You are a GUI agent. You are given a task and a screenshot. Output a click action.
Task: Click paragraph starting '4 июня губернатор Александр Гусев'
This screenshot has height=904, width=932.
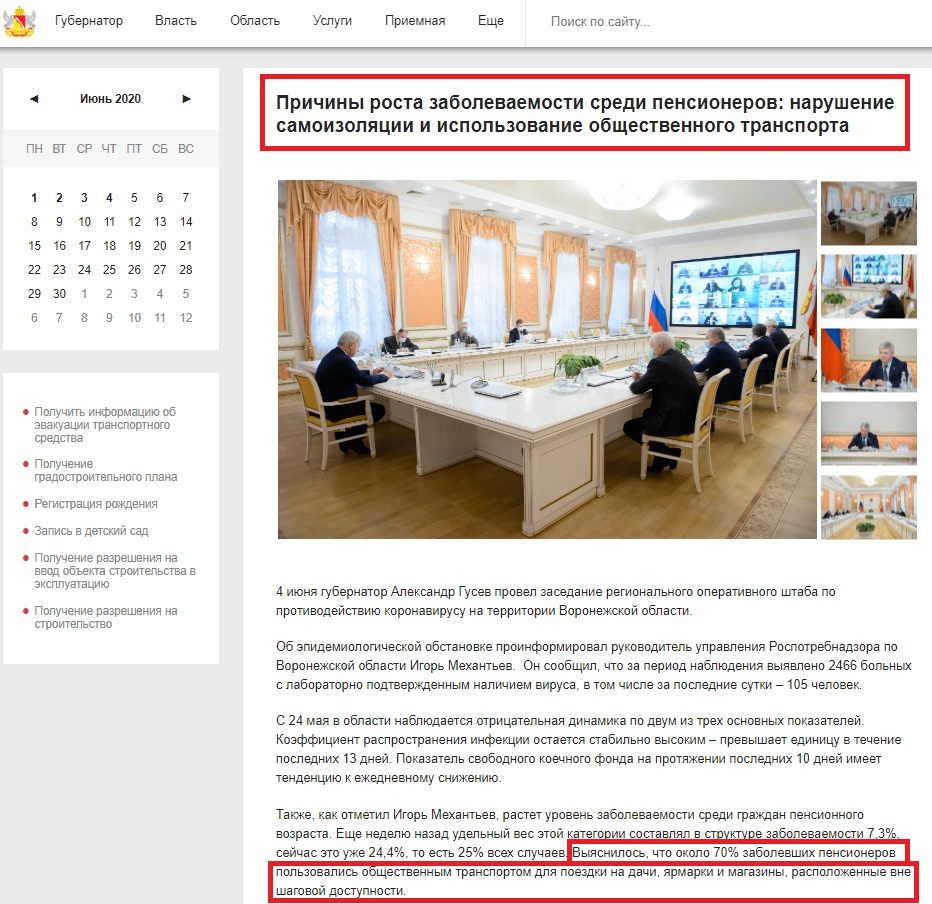pos(556,601)
